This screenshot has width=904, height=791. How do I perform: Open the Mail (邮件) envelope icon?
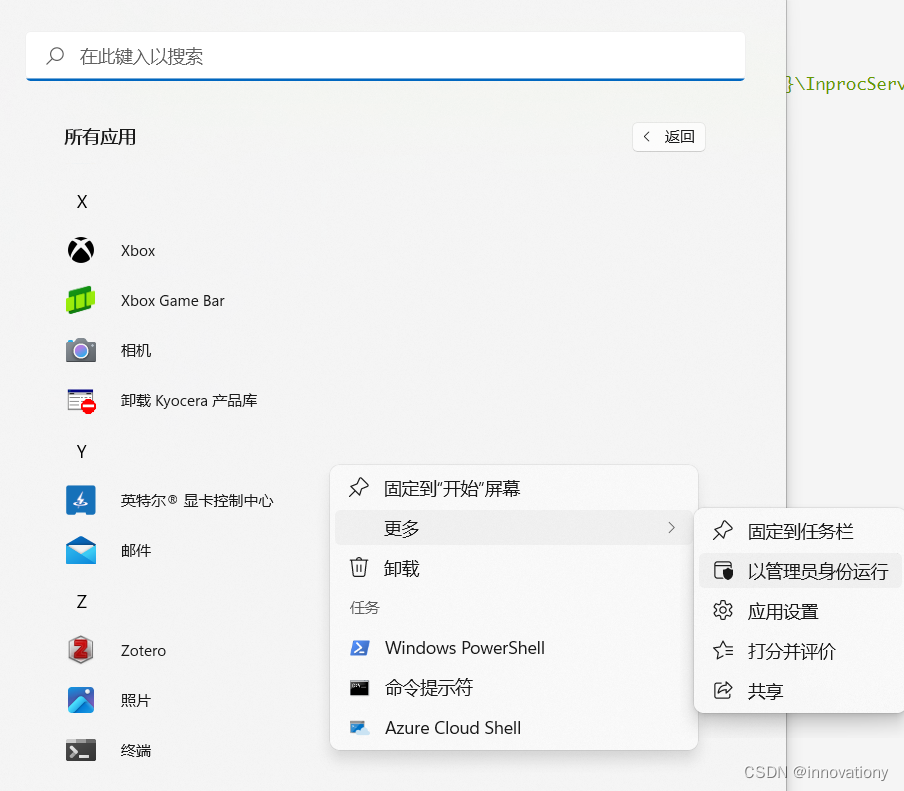(x=81, y=550)
